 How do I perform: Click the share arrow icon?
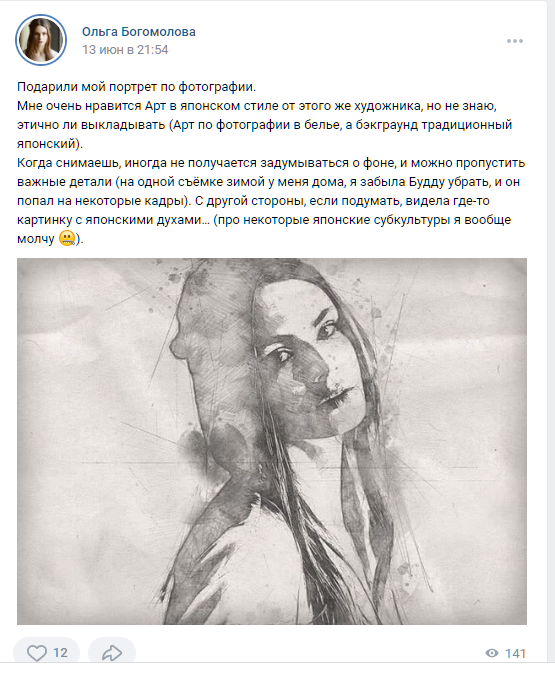coord(112,653)
